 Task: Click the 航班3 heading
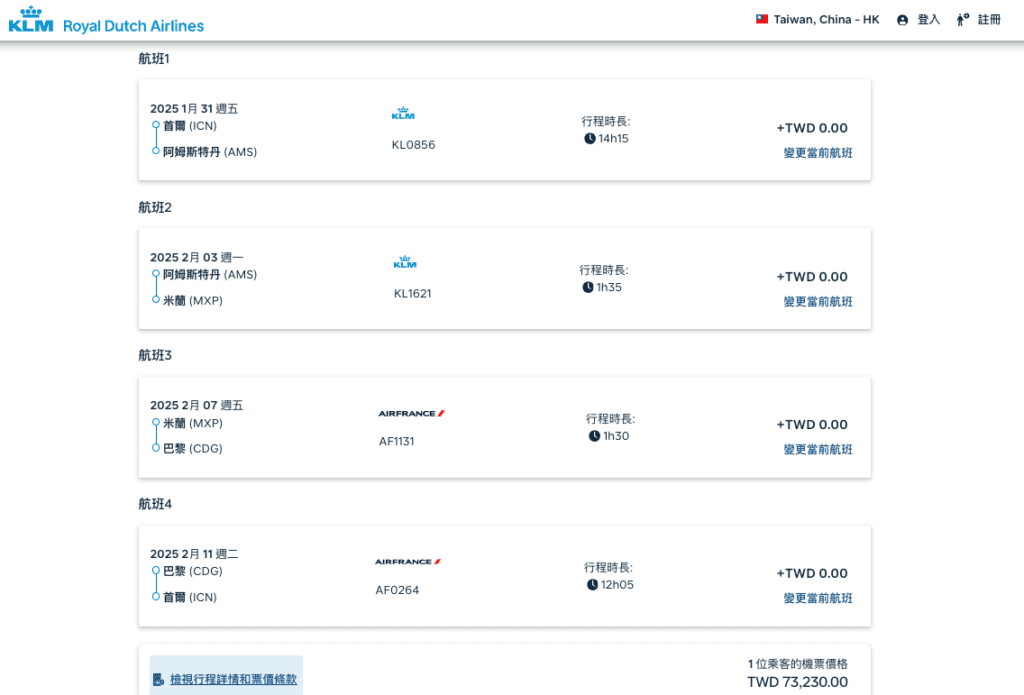pyautogui.click(x=155, y=355)
